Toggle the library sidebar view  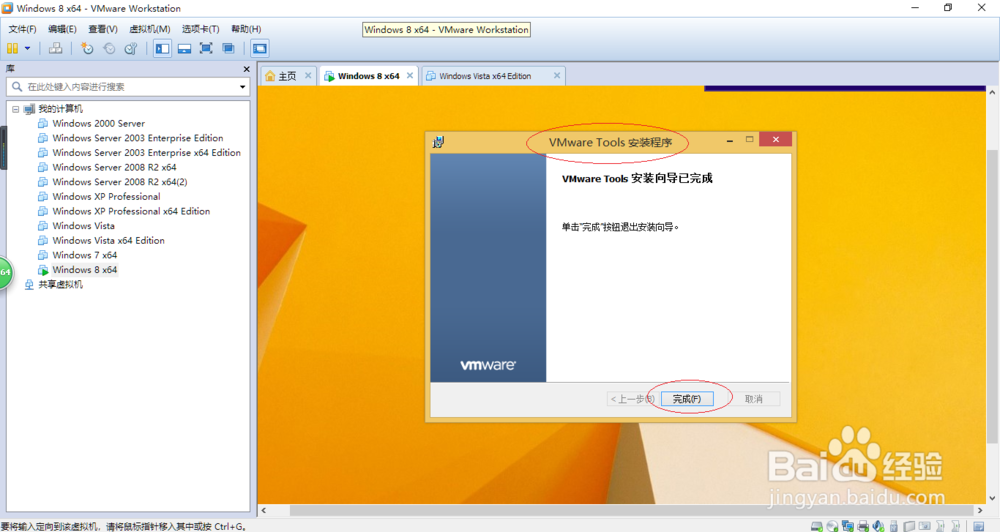tap(163, 48)
